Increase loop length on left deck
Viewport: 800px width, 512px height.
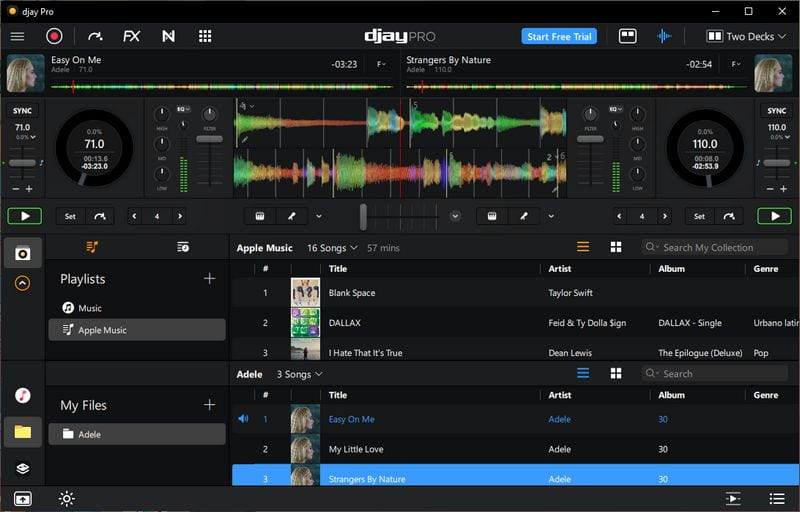180,216
